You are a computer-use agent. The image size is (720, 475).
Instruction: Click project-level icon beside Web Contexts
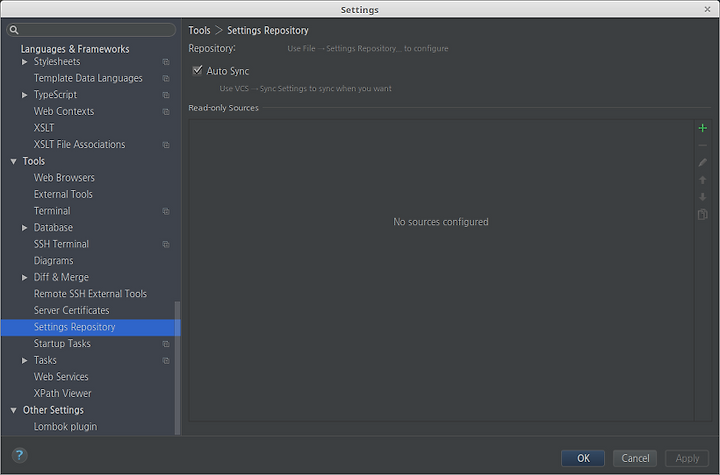[x=166, y=112]
